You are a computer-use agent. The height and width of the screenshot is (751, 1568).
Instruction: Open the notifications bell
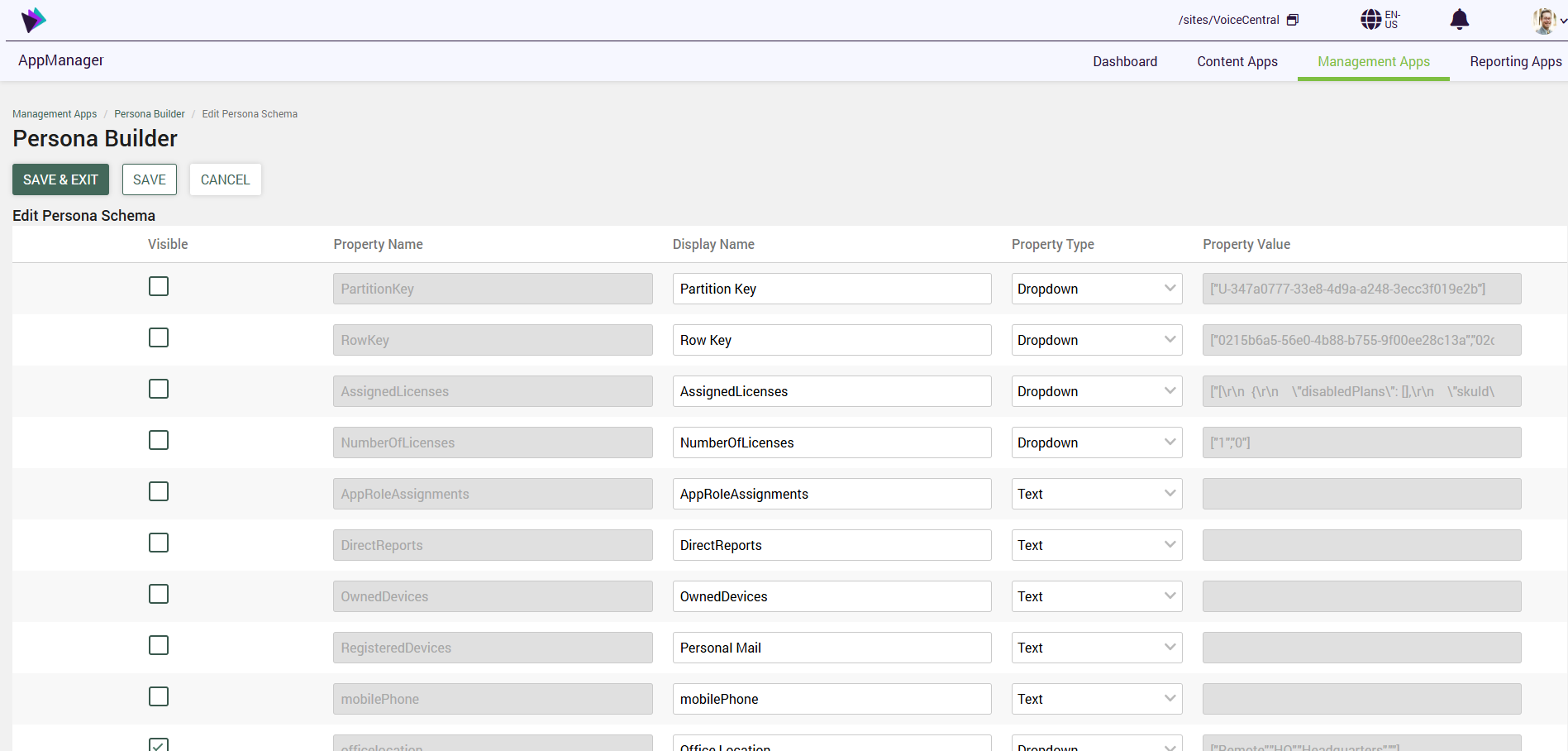coord(1459,20)
